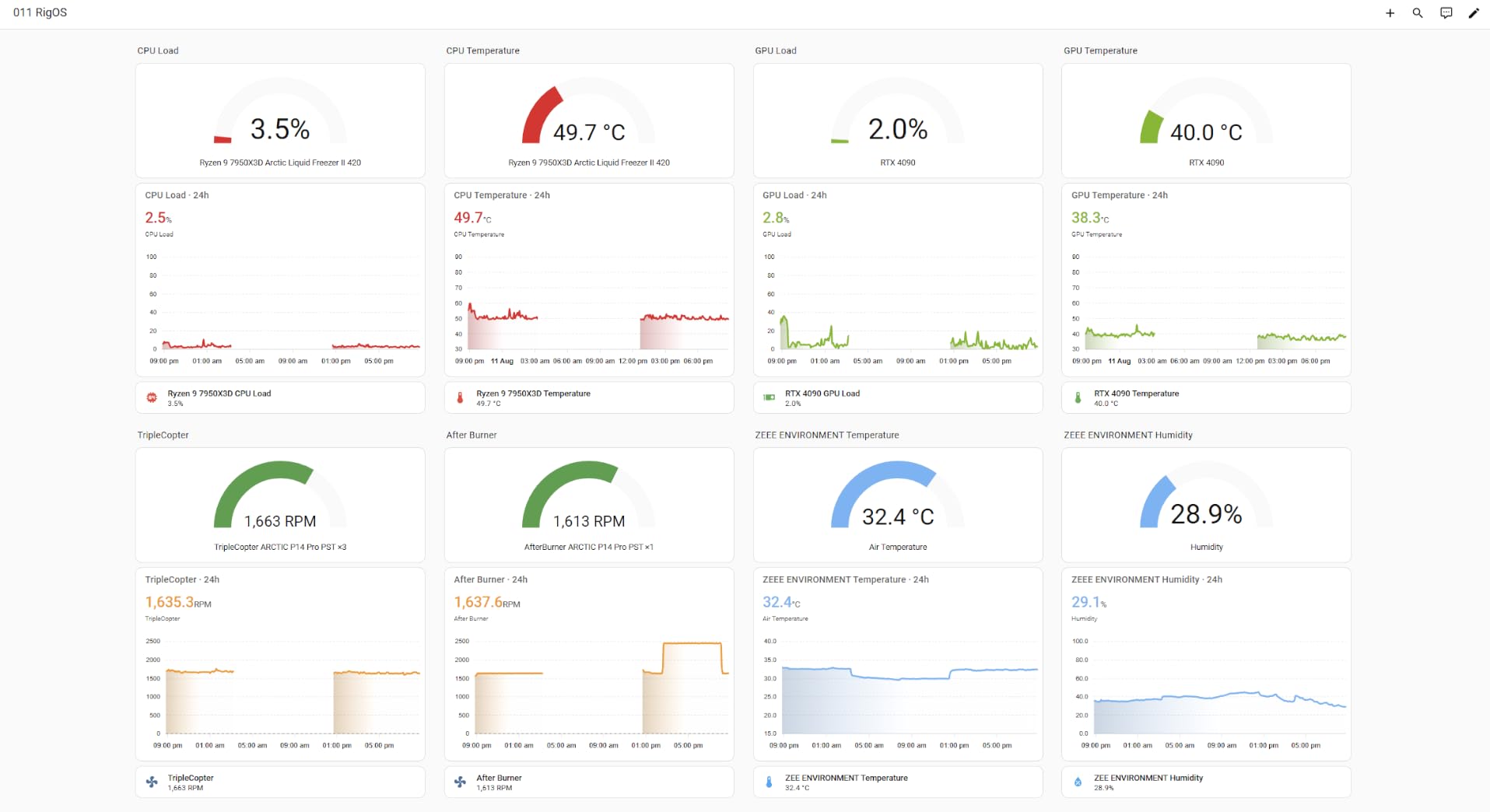Click the TripleCopter fan icon
This screenshot has height=812, width=1490.
tap(152, 782)
